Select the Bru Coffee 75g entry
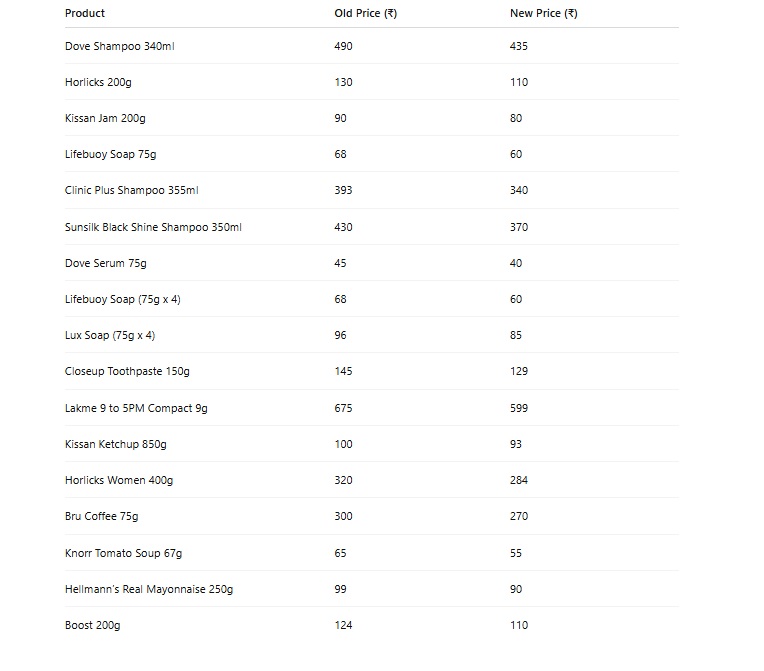This screenshot has width=764, height=671. point(101,516)
